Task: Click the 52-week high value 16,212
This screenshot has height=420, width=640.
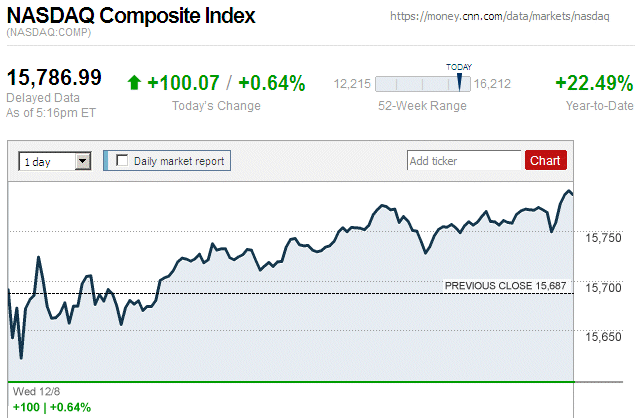Action: 493,84
